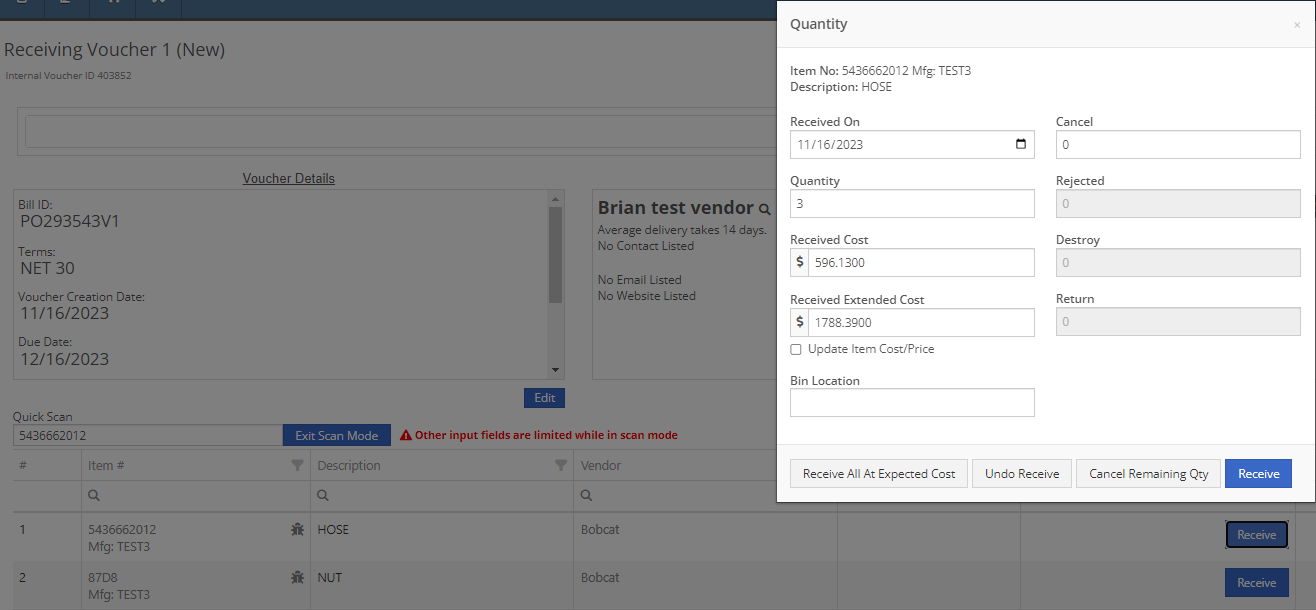The image size is (1316, 610).
Task: Click the disabled Destroy field
Action: (x=1178, y=262)
